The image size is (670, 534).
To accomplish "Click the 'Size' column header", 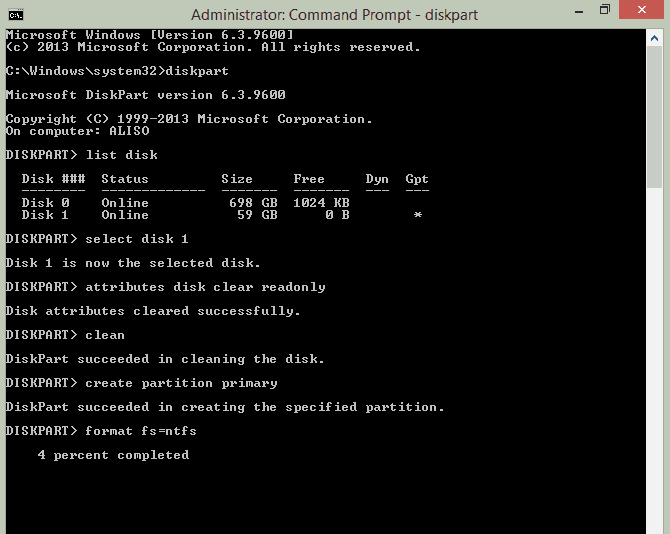I will pyautogui.click(x=237, y=179).
